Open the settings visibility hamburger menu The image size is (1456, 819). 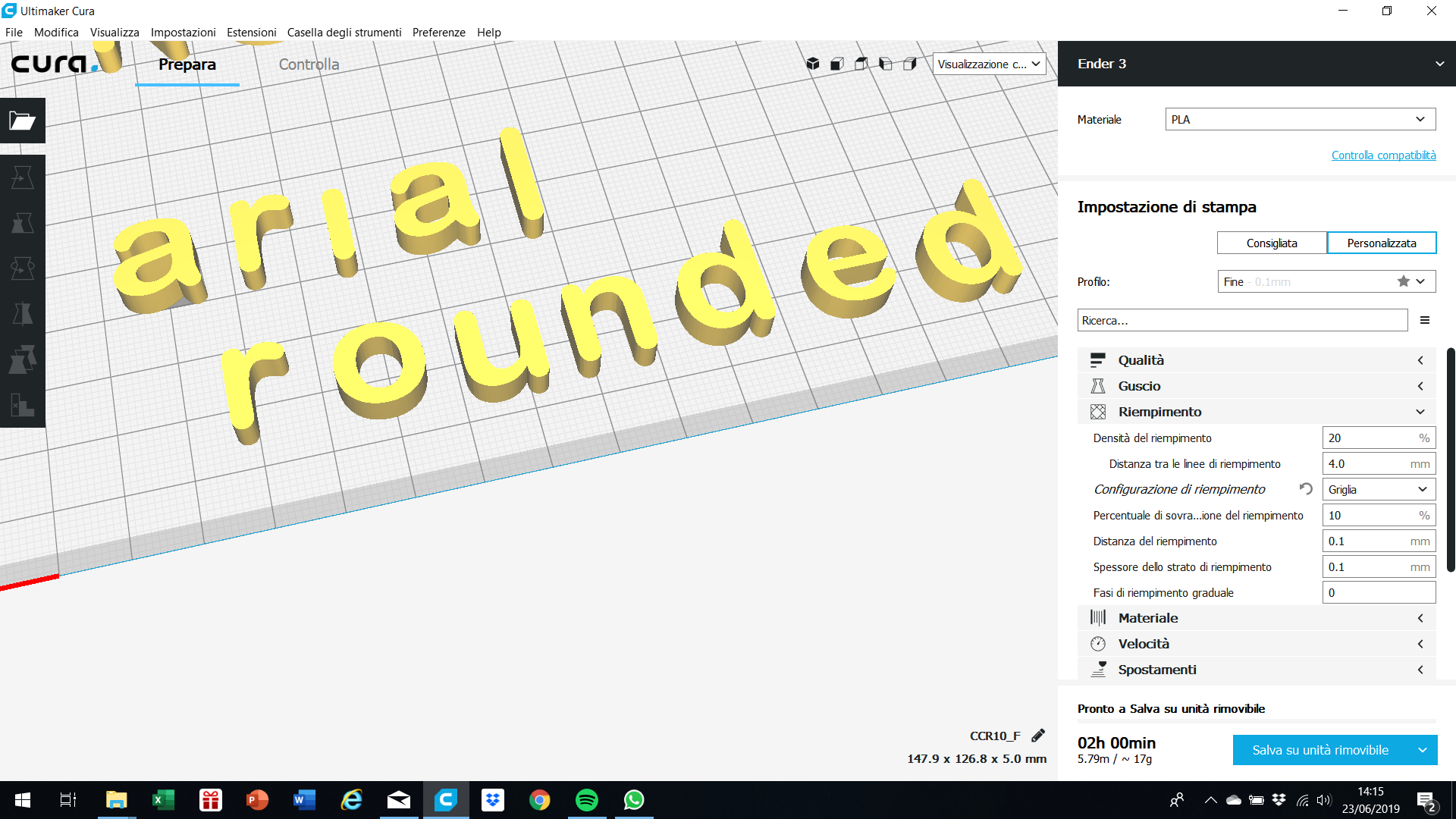point(1425,321)
